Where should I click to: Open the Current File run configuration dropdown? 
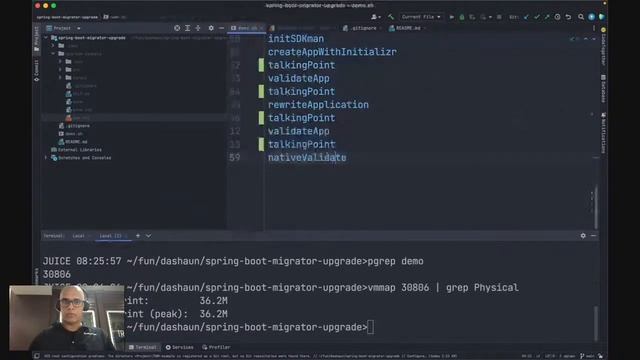(421, 17)
